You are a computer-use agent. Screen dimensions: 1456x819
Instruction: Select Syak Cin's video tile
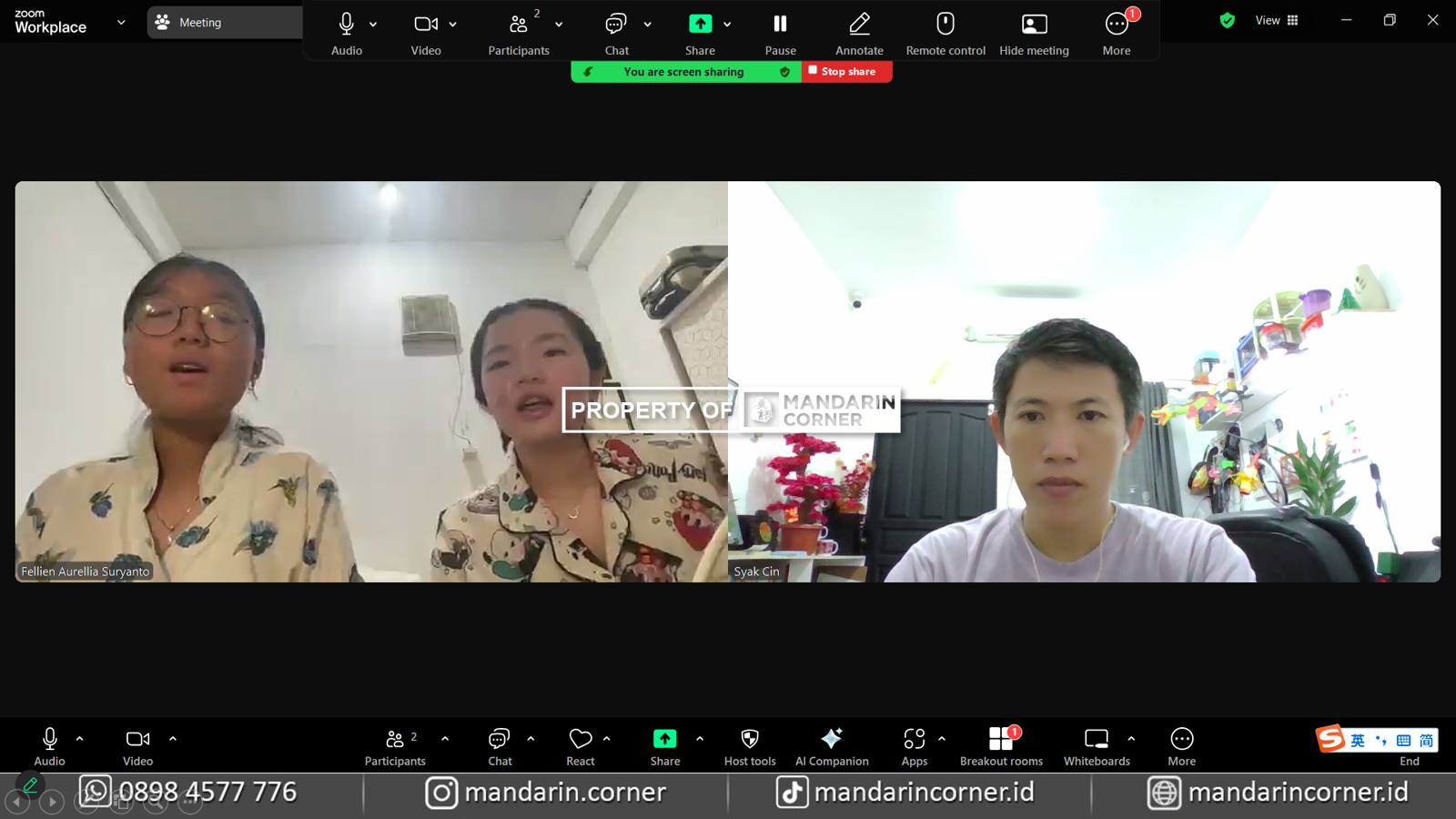[x=1084, y=382]
